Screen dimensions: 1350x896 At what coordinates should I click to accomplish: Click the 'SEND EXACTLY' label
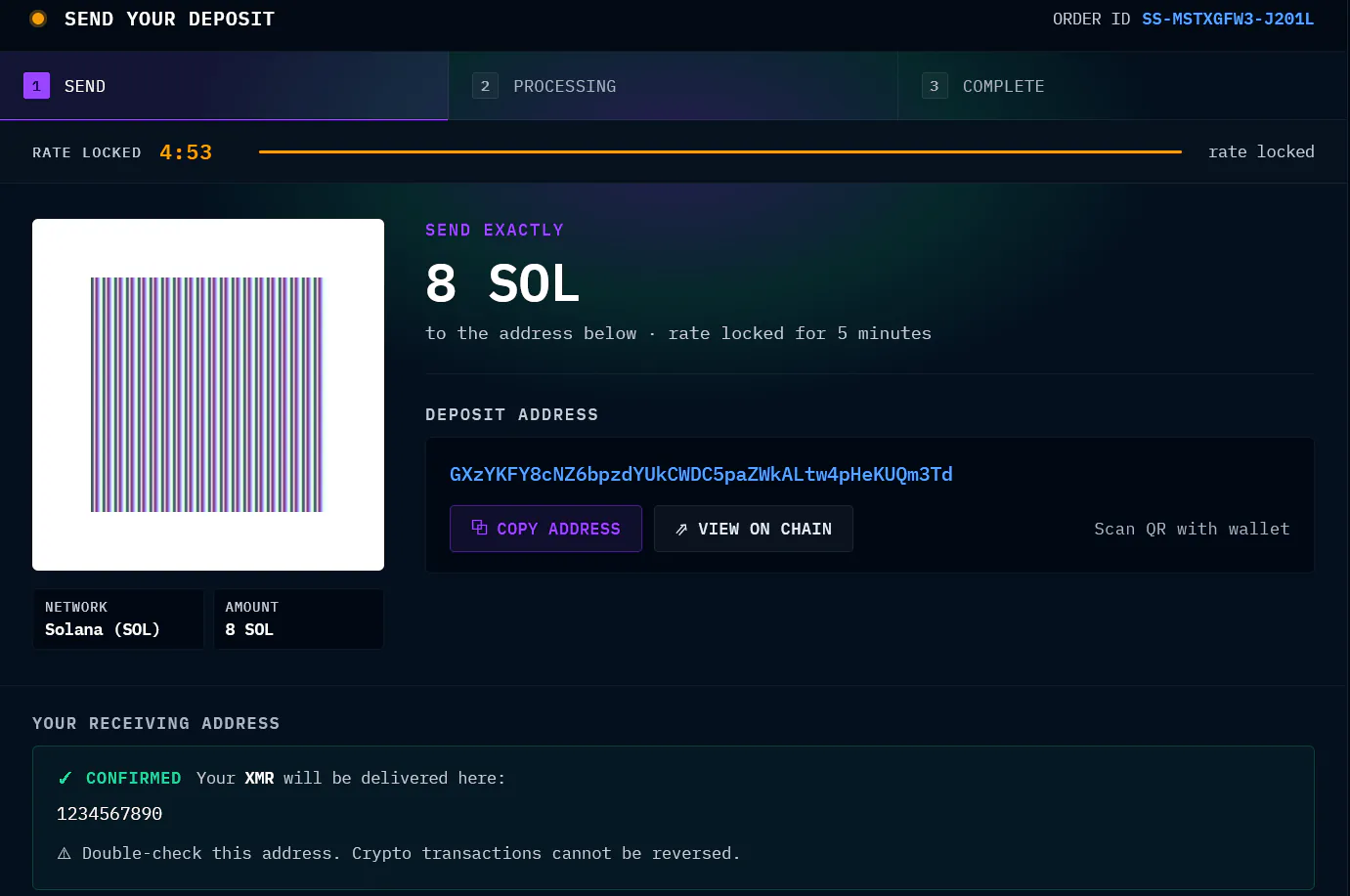495,230
